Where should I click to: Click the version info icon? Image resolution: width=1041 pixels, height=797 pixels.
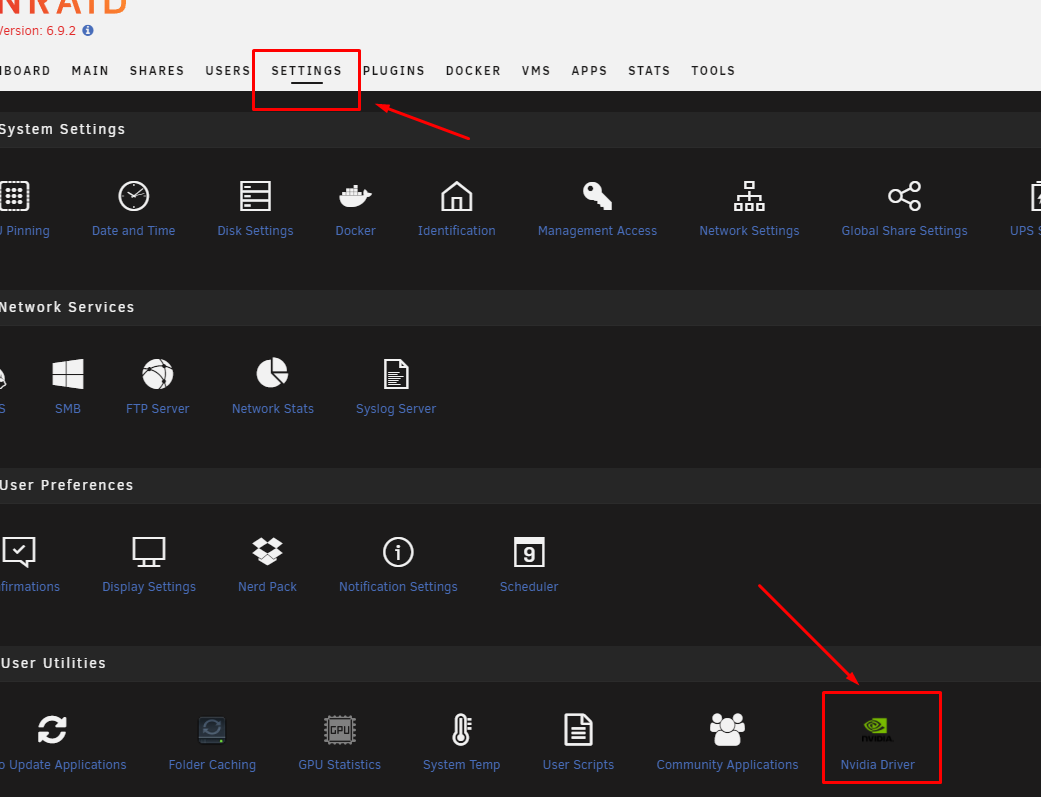point(88,31)
